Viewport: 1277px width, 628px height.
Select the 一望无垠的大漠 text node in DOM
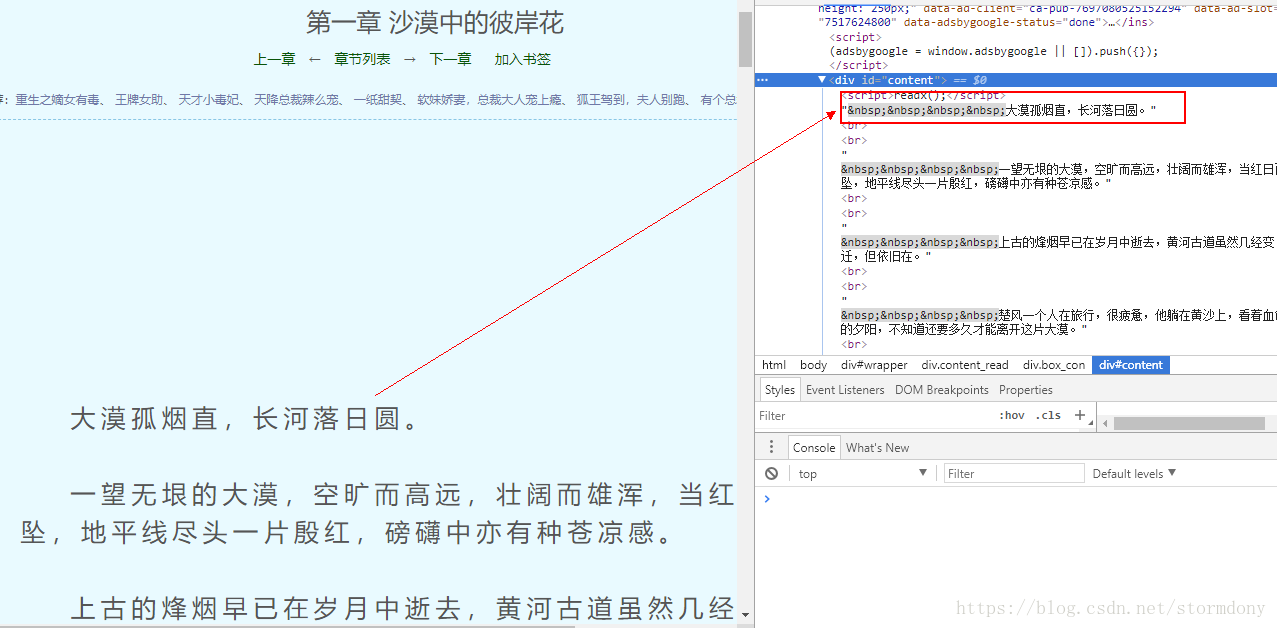[1058, 176]
